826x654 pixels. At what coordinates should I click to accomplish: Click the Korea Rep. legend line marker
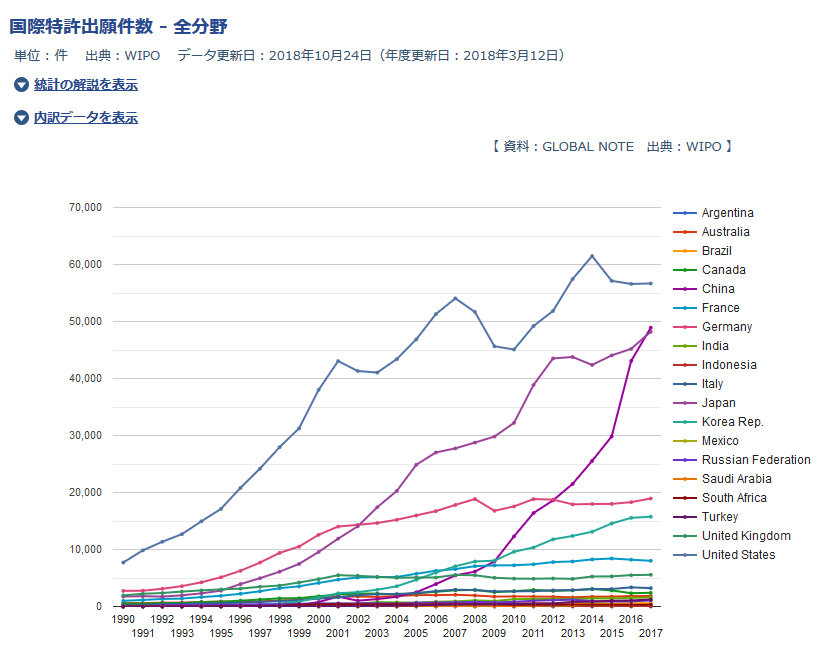click(x=684, y=422)
